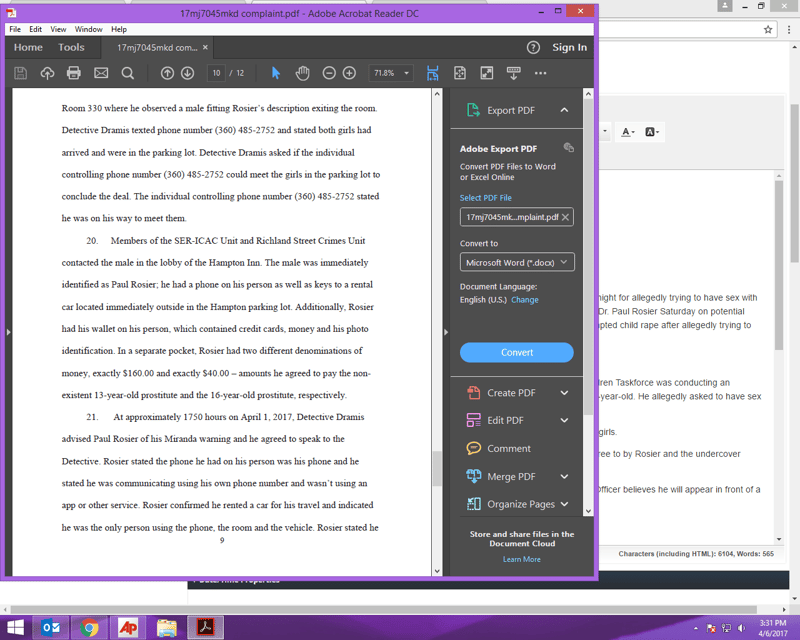Image resolution: width=800 pixels, height=640 pixels.
Task: Open the AP application from the taskbar
Action: coord(128,627)
